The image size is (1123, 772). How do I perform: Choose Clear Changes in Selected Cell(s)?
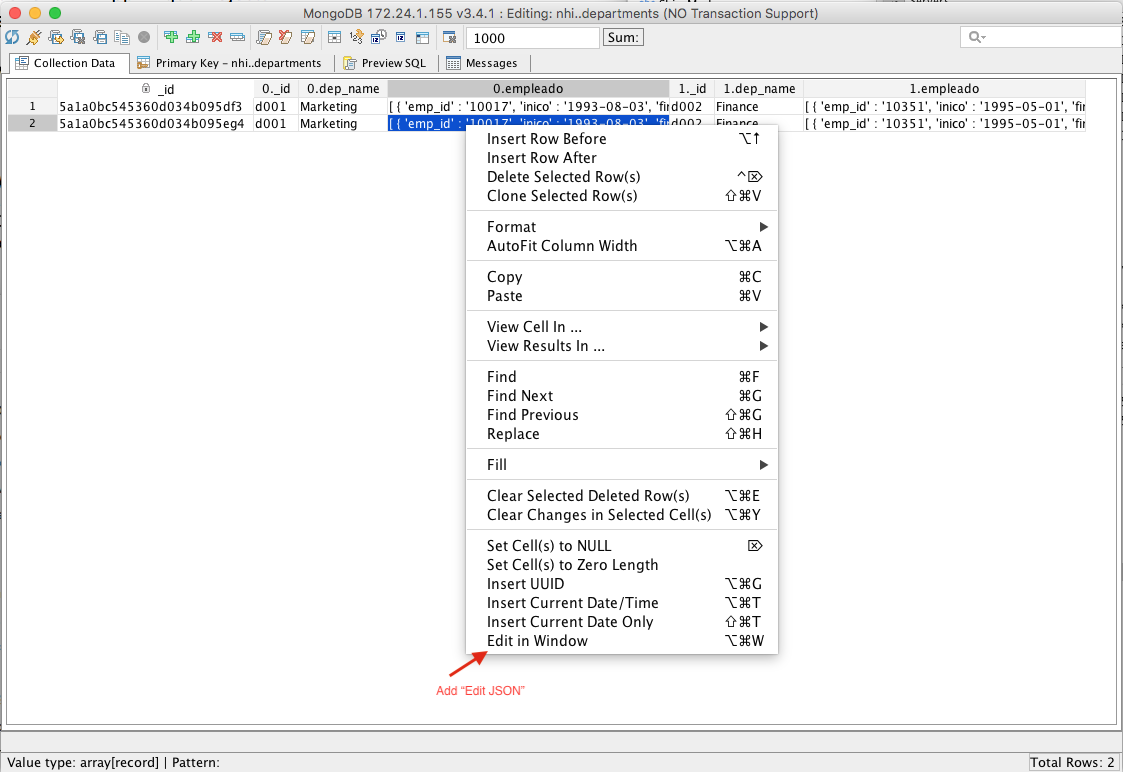(x=622, y=516)
